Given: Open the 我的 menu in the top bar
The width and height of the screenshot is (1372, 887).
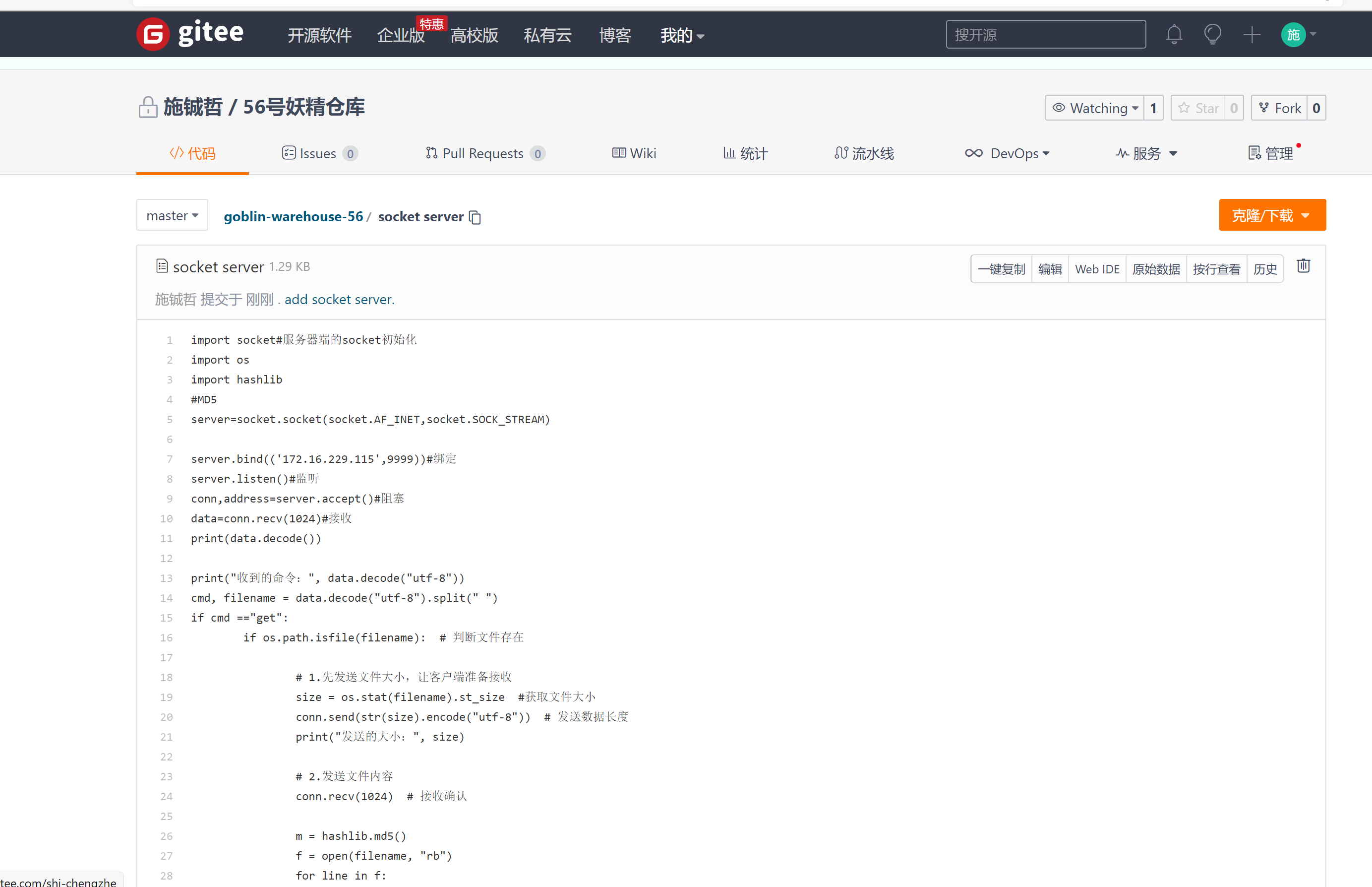Looking at the screenshot, I should pyautogui.click(x=682, y=36).
